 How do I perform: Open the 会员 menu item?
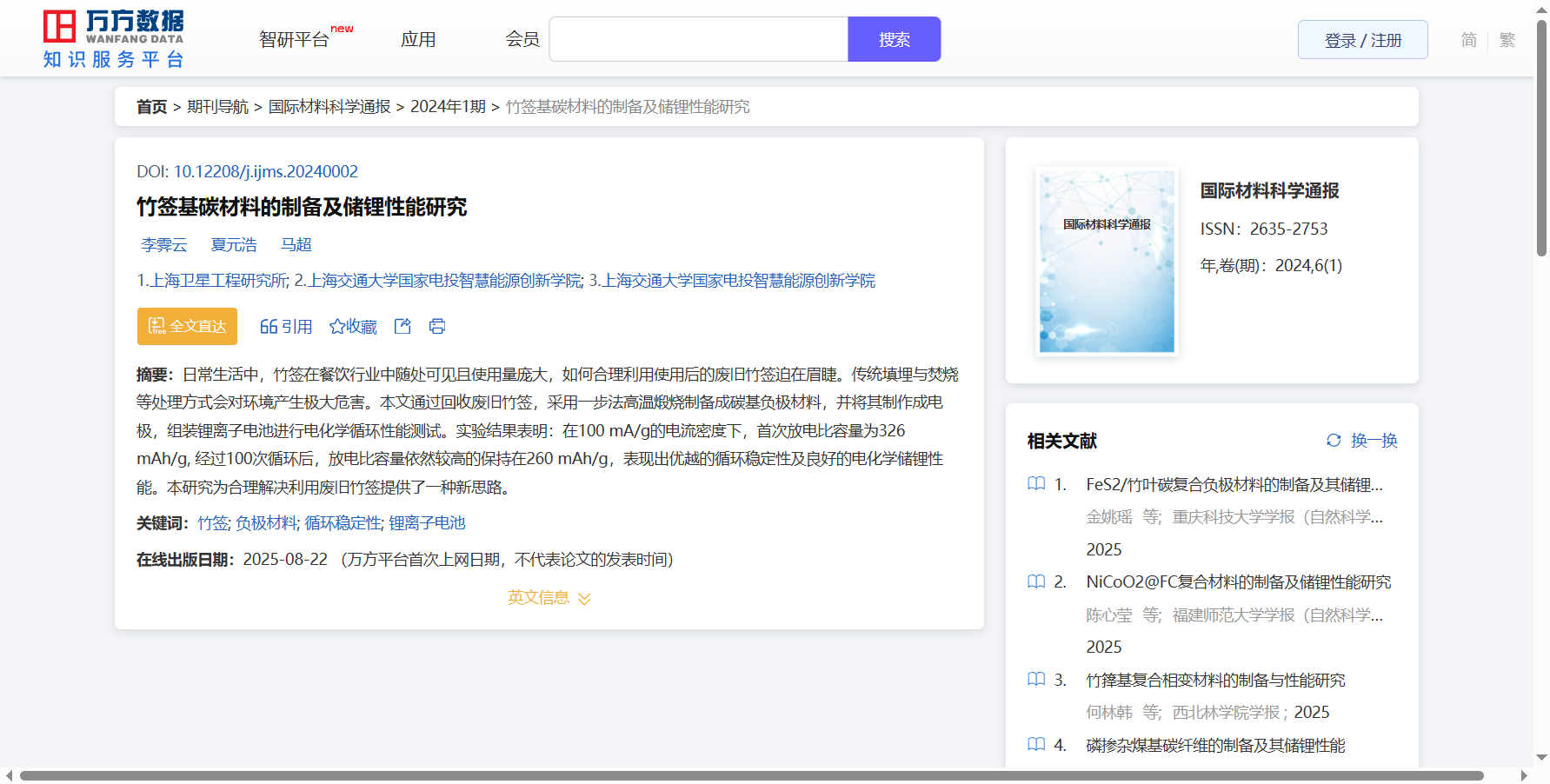pos(522,40)
